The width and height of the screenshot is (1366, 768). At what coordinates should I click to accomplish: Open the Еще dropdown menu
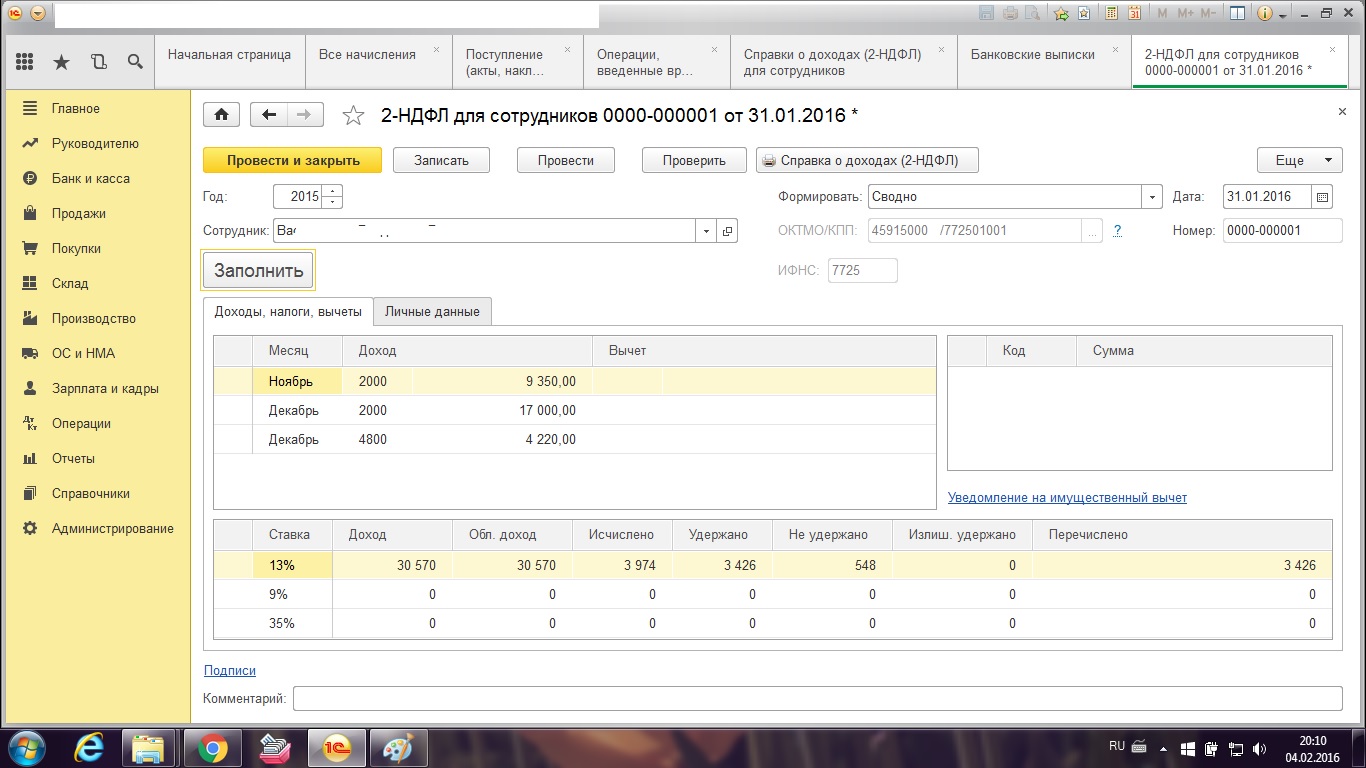coord(1299,160)
